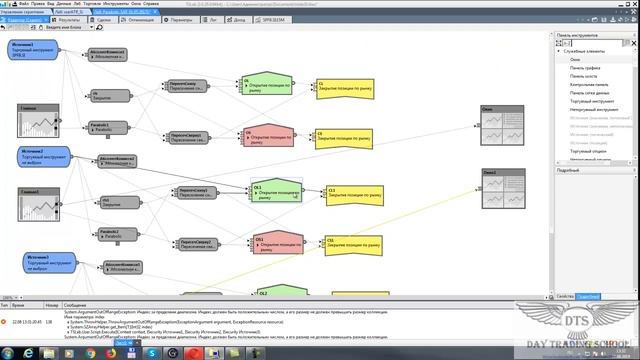The image size is (640, 360).
Task: Open the Инструменты menu
Action: 116,4
